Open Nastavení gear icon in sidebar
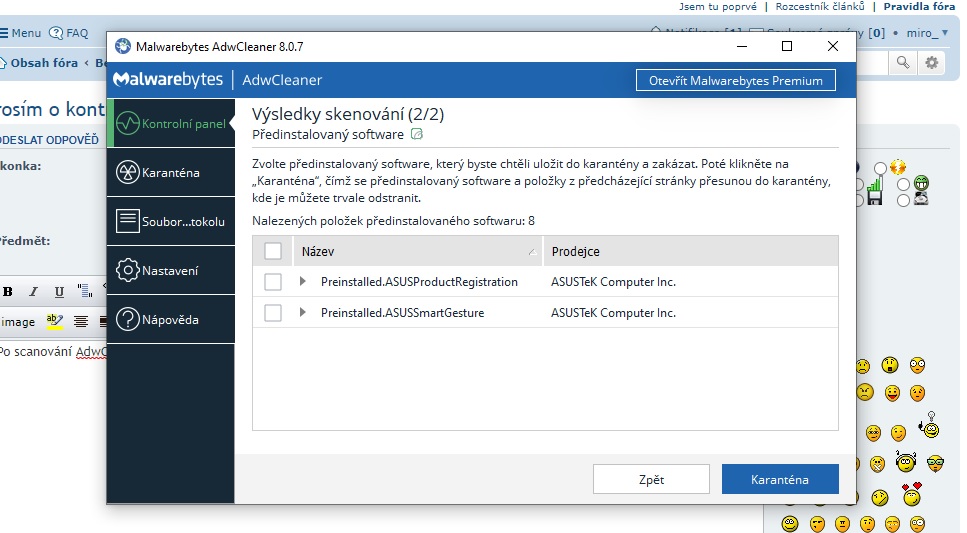967x533 pixels. (x=128, y=270)
